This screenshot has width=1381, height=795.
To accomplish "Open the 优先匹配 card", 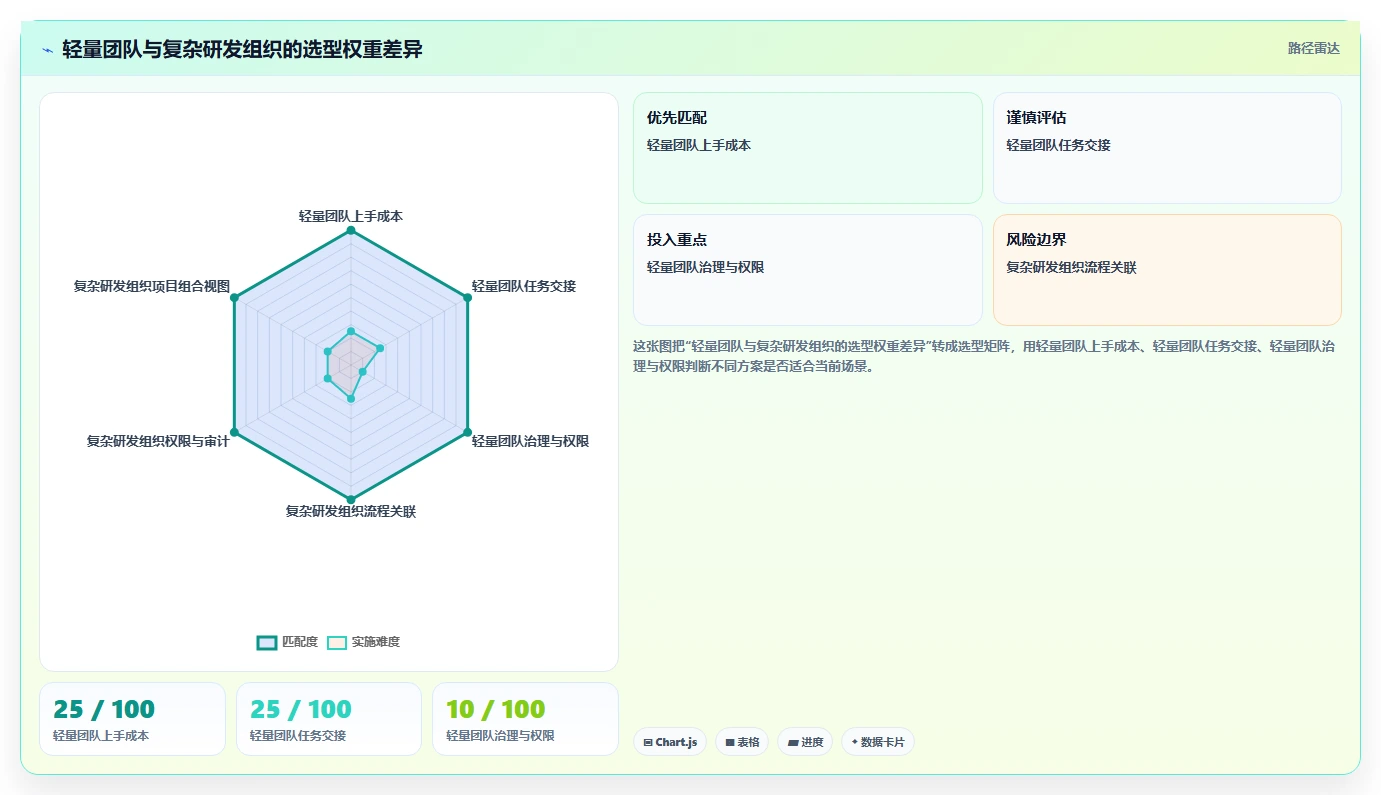I will pyautogui.click(x=808, y=148).
